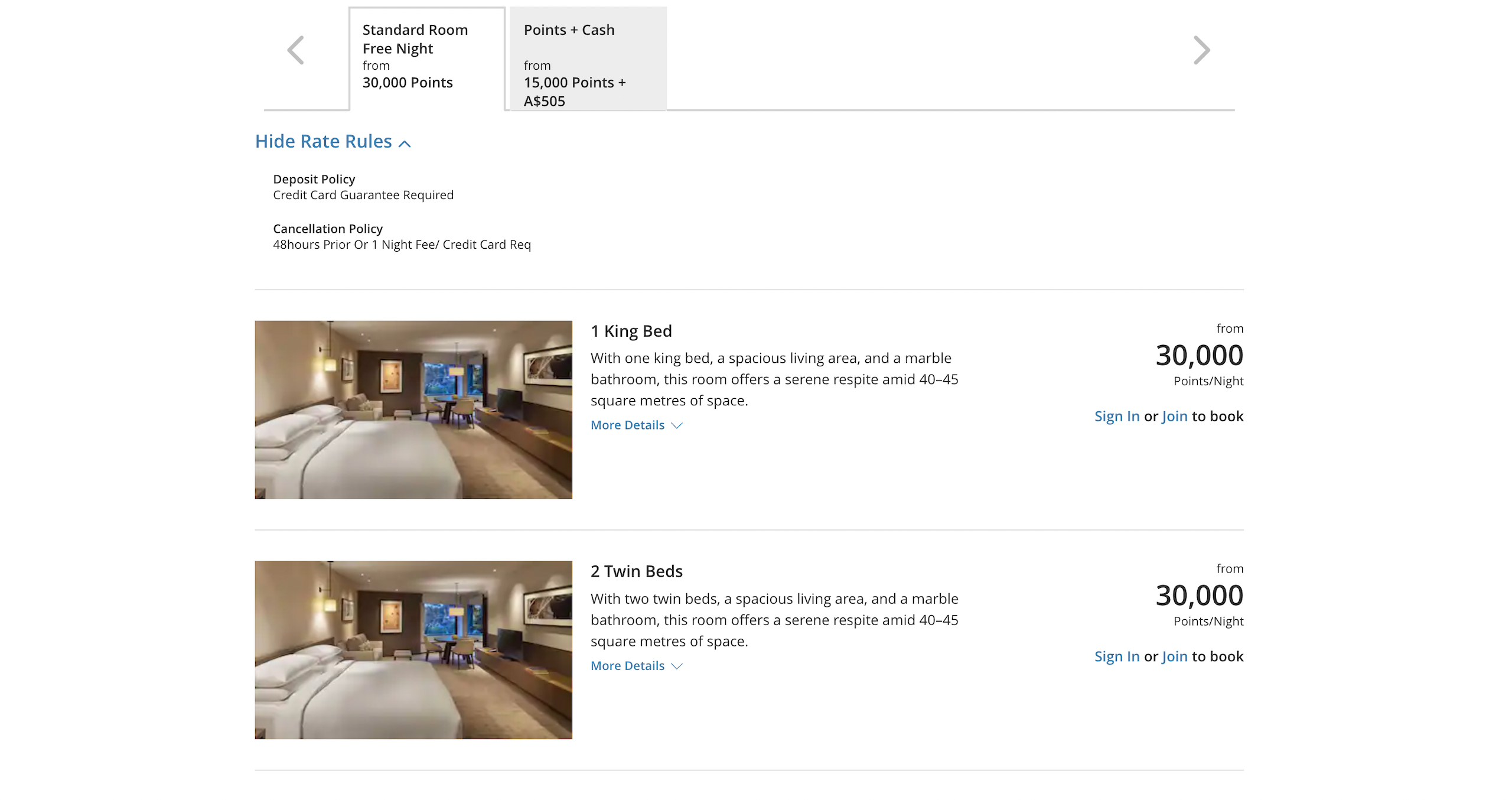Click Join for the King Bed room

(1174, 416)
